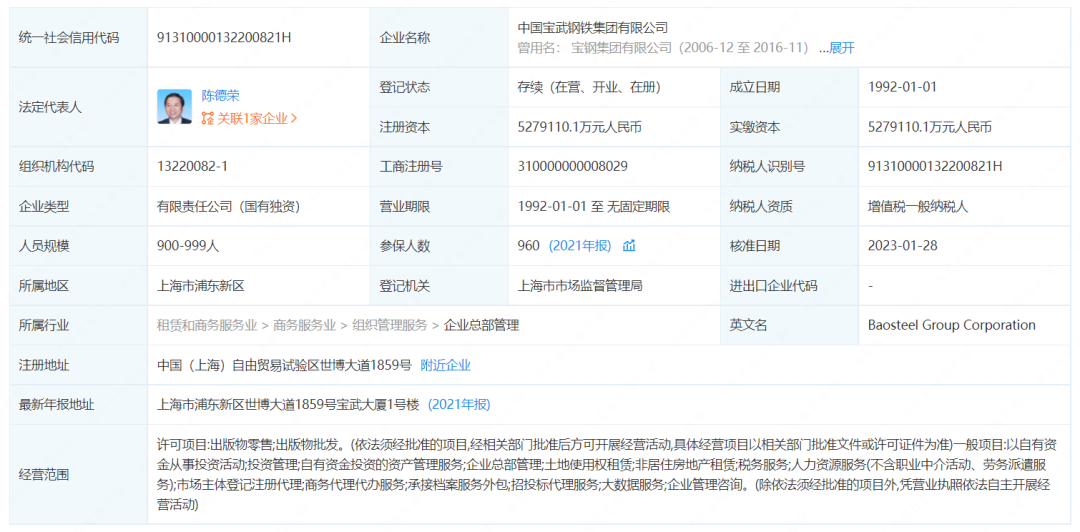
Task: Click the 进出口企业代码 label
Action: click(x=773, y=285)
